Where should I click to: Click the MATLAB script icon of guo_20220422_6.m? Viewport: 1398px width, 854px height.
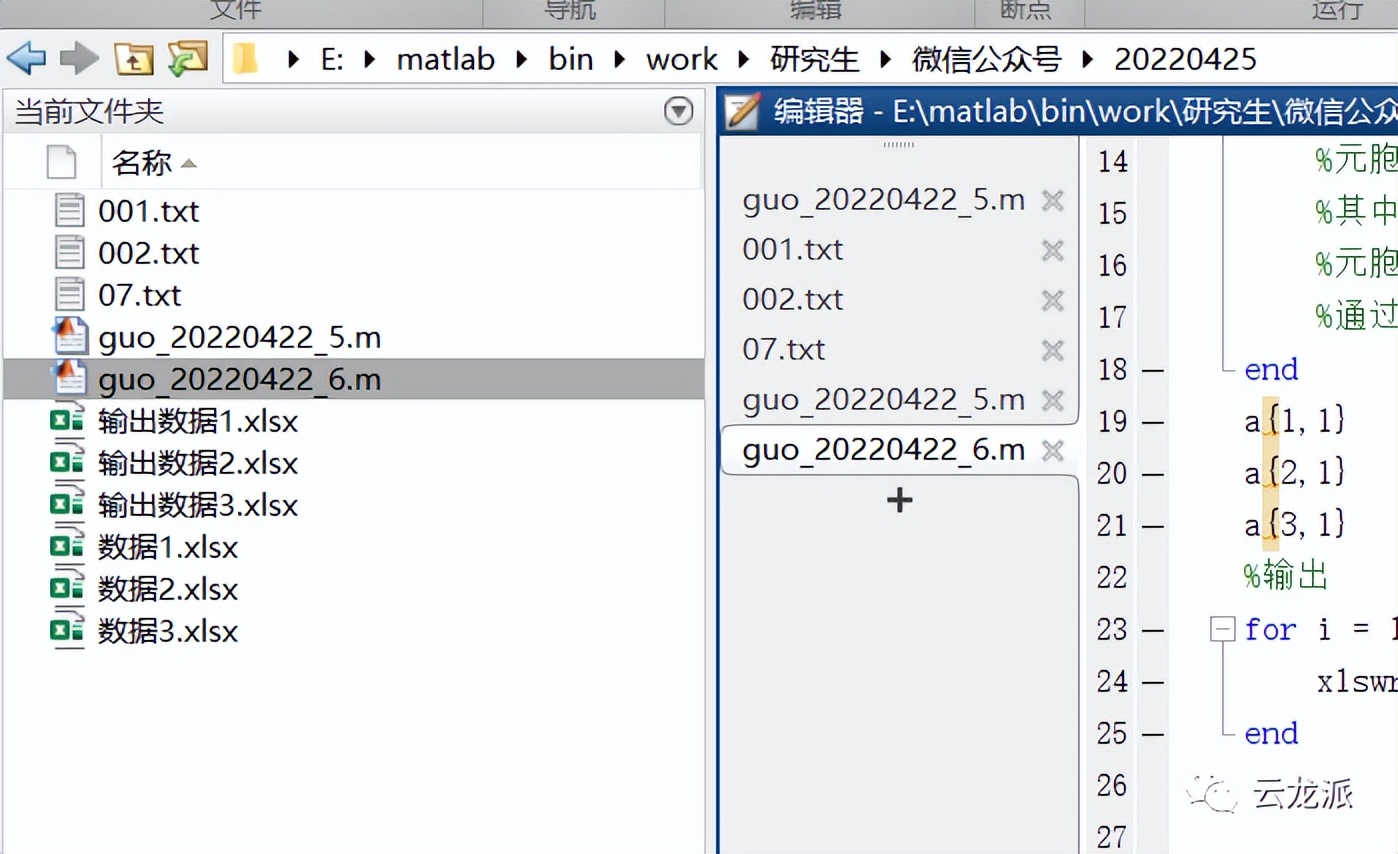(x=68, y=379)
